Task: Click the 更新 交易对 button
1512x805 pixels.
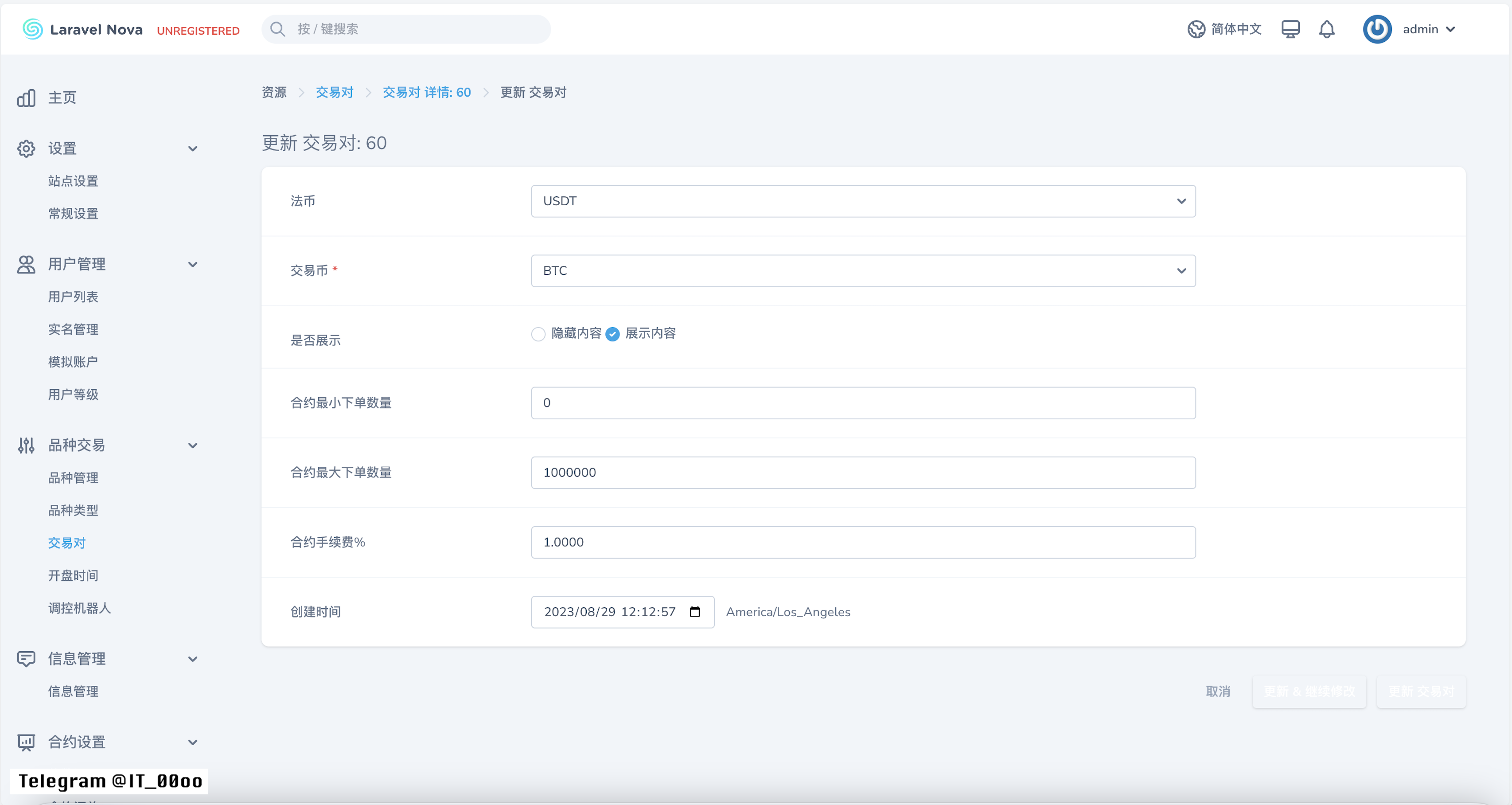Action: click(1421, 692)
